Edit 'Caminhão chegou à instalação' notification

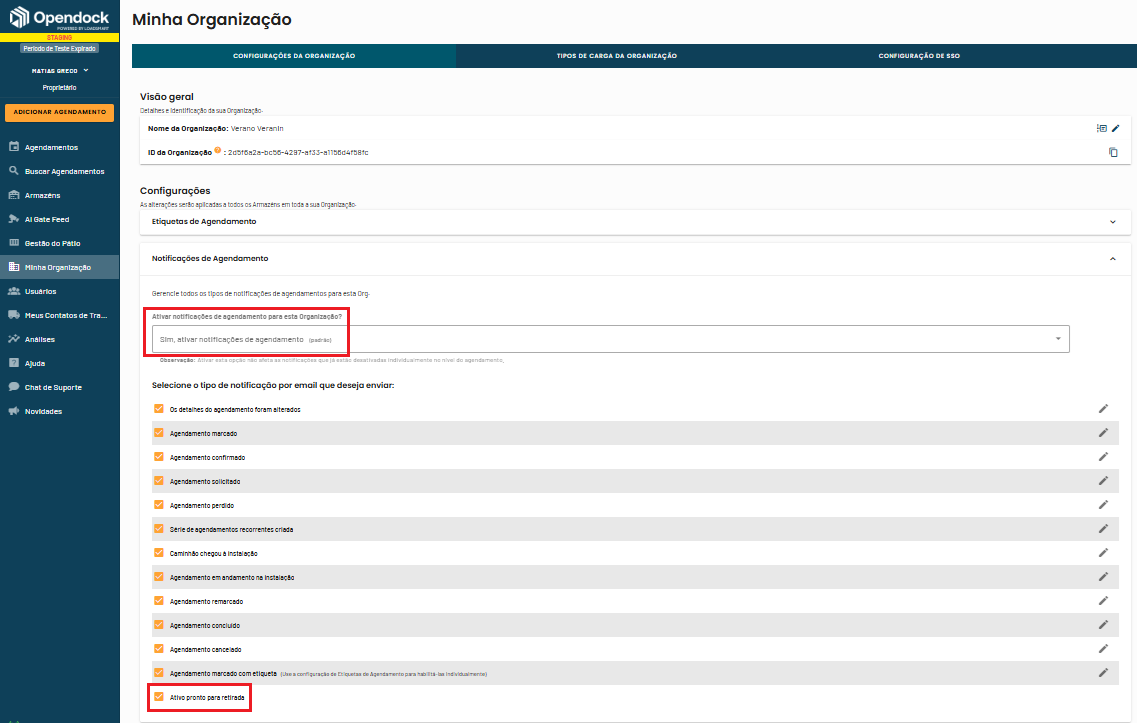pos(1103,553)
